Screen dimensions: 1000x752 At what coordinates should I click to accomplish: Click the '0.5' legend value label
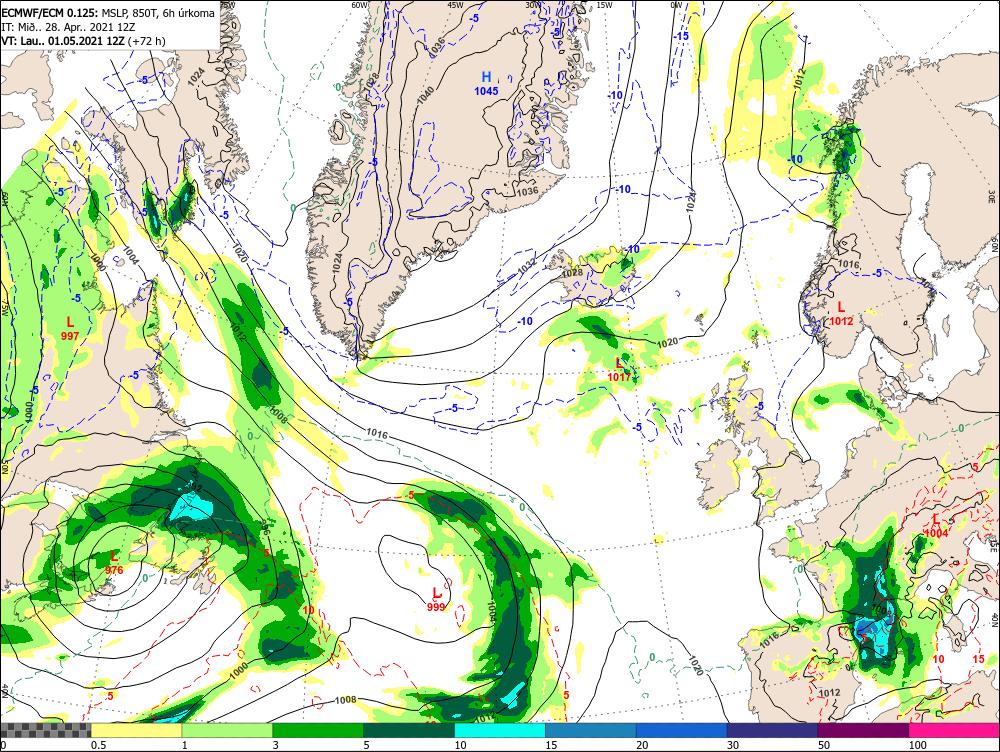tap(98, 745)
